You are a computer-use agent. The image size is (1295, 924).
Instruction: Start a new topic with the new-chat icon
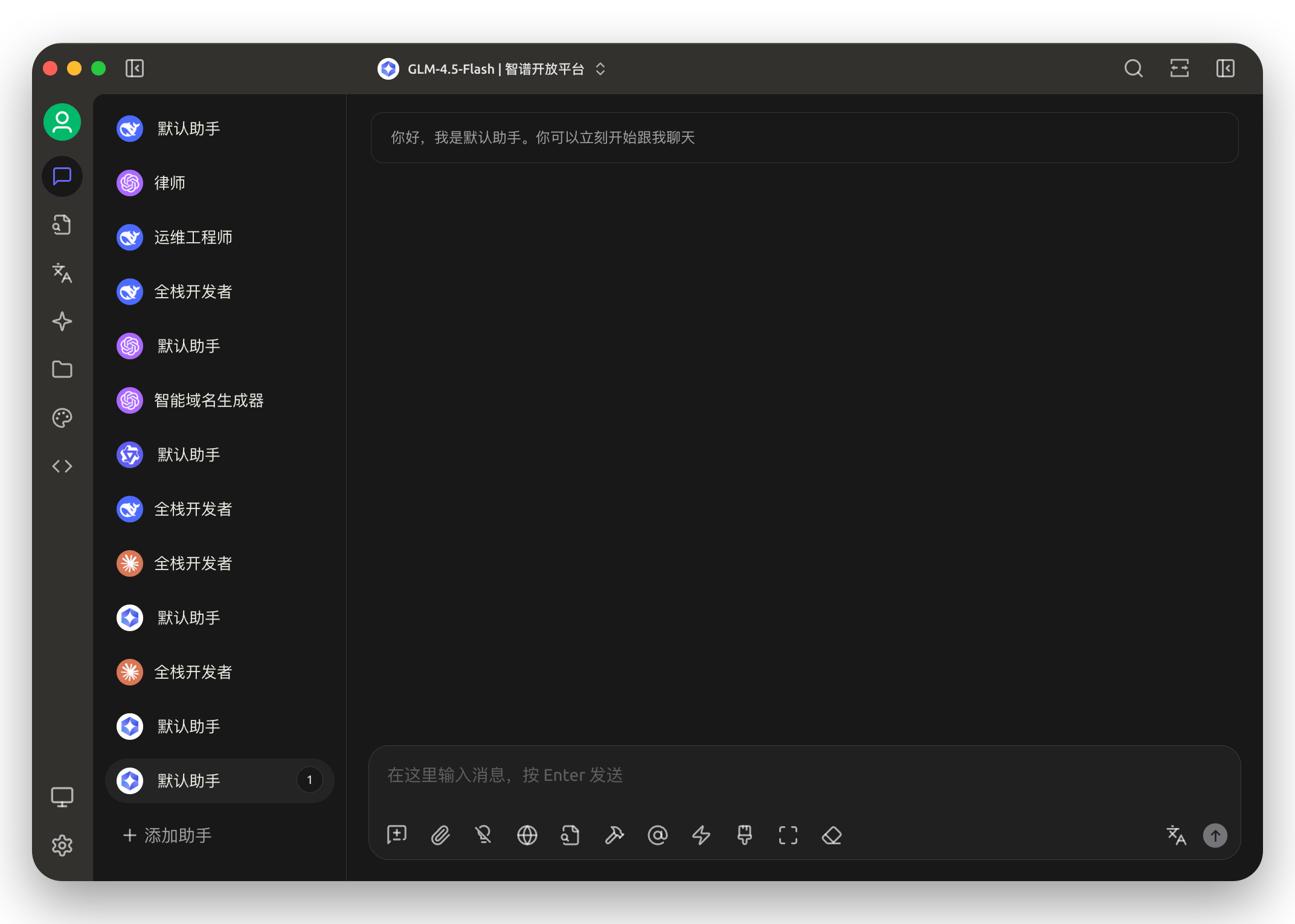tap(397, 835)
